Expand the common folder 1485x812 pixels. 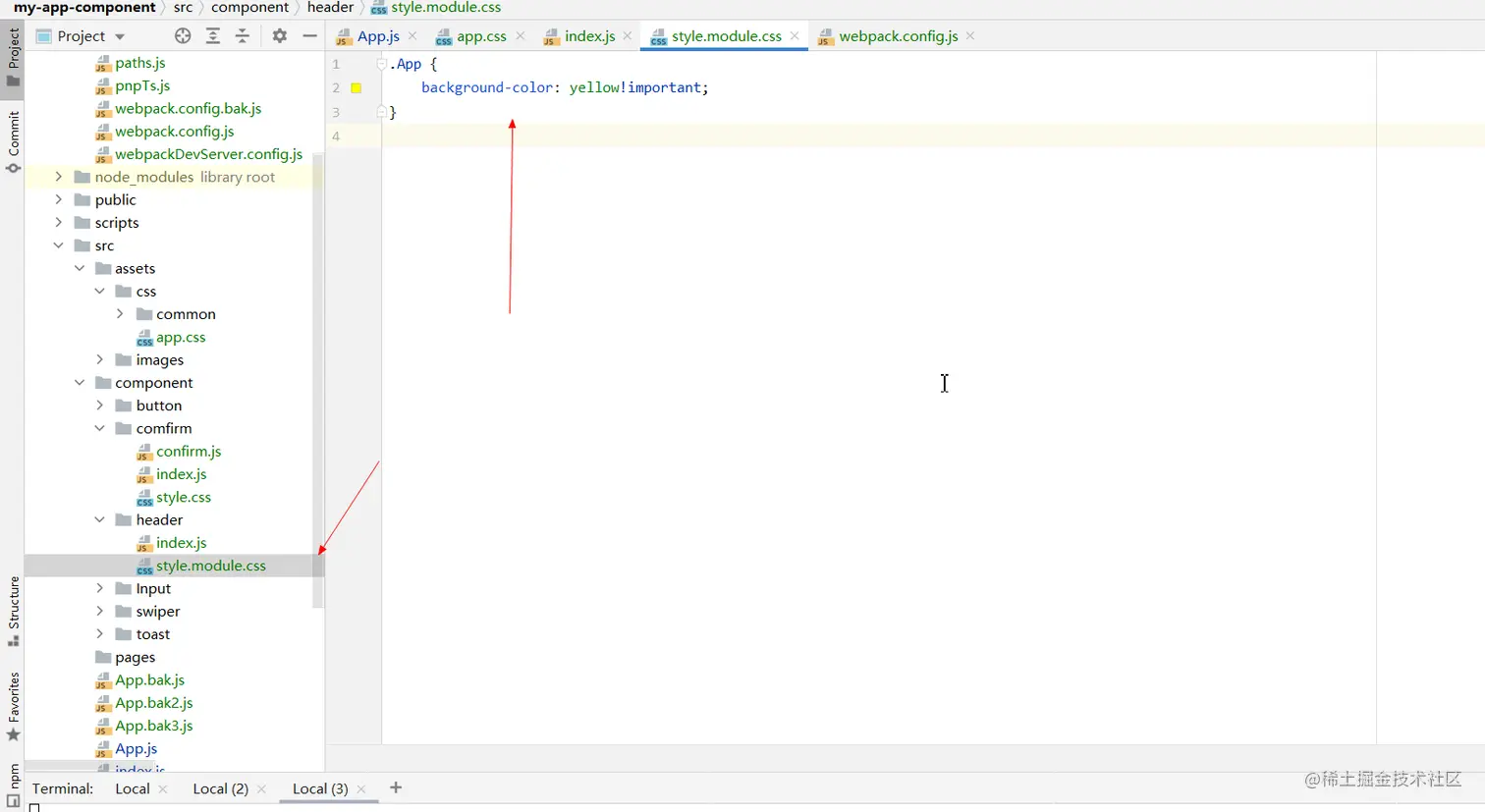coord(120,314)
